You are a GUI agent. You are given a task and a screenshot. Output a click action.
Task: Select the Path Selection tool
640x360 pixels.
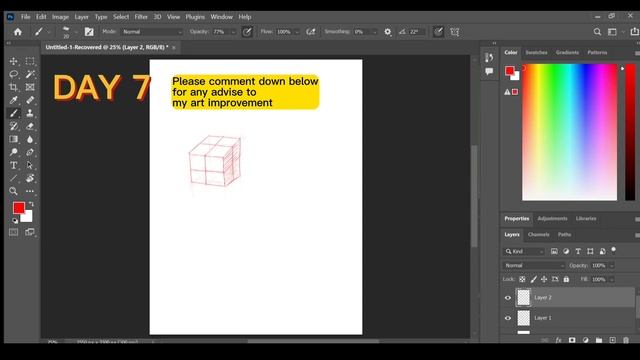(x=30, y=165)
